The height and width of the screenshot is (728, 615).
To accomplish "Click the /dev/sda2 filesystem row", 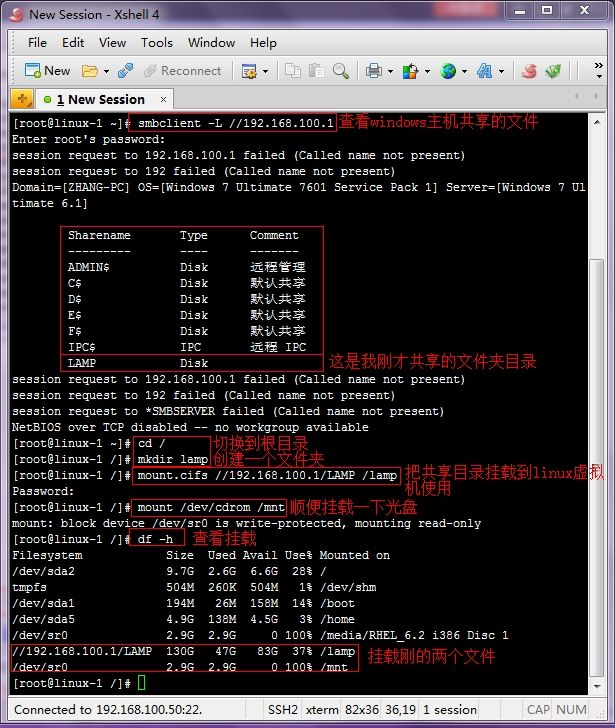I will pos(169,571).
